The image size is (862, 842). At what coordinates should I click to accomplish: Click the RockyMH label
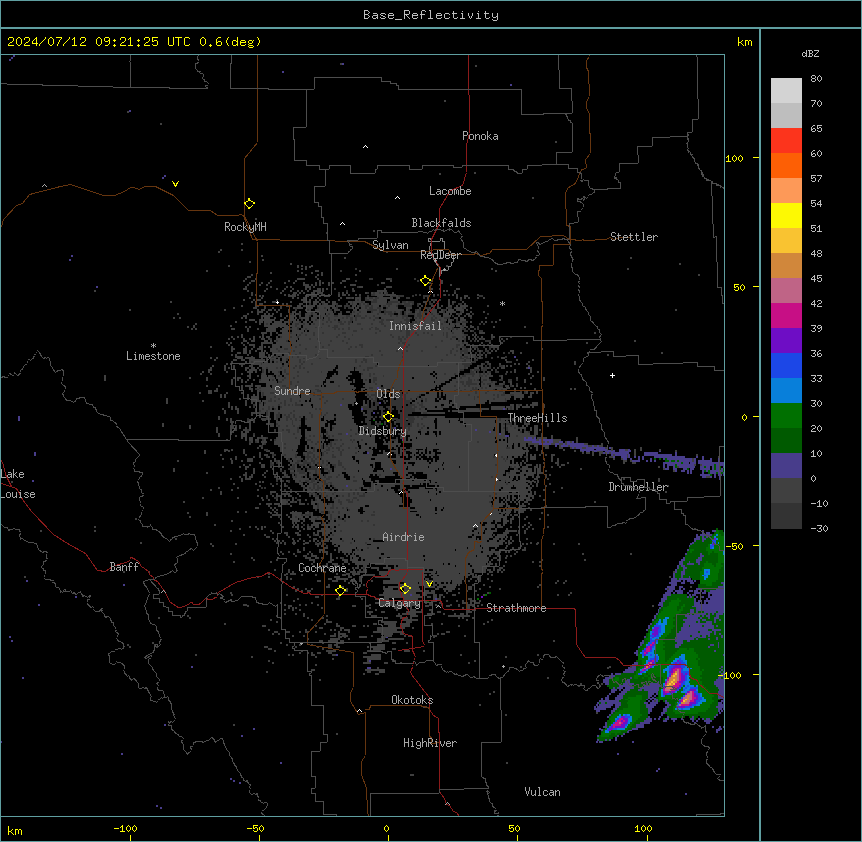[x=245, y=226]
